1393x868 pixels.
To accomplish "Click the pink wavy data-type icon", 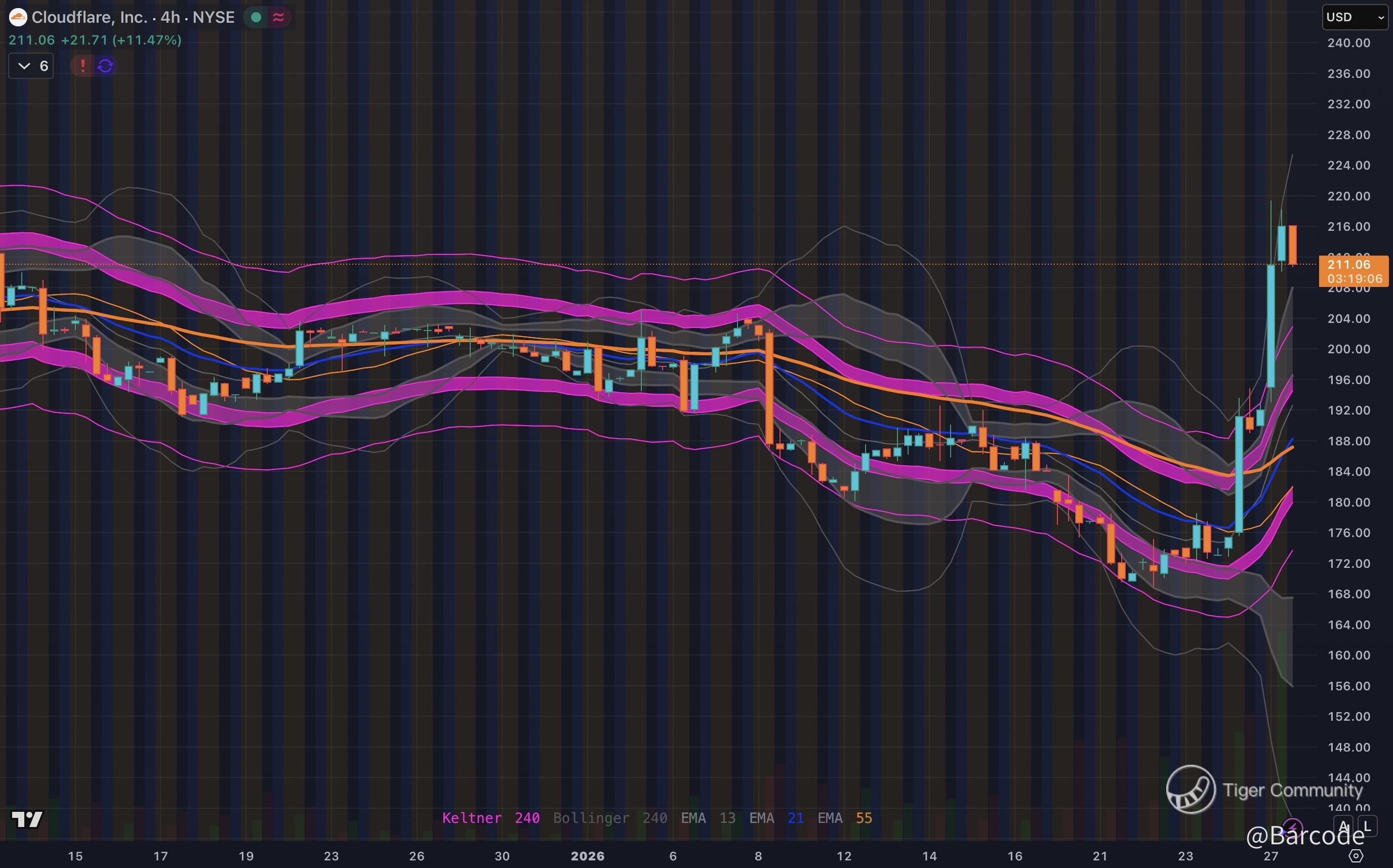I will 278,17.
